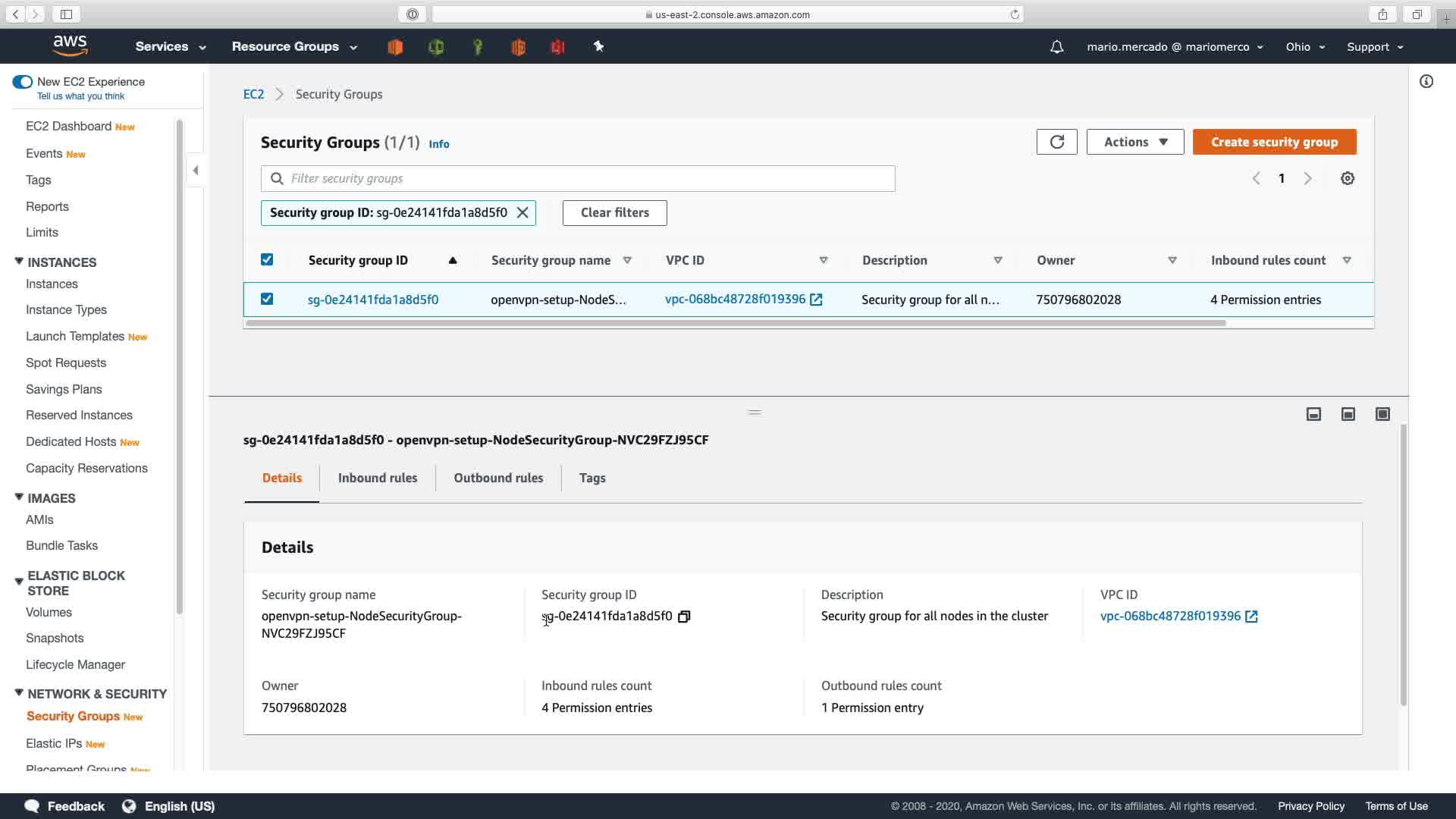Open the notifications bell
The width and height of the screenshot is (1456, 819).
1056,47
